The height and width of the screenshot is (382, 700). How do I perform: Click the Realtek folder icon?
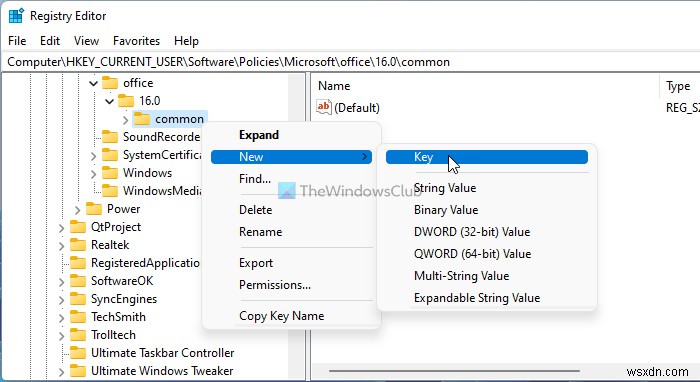click(x=78, y=245)
